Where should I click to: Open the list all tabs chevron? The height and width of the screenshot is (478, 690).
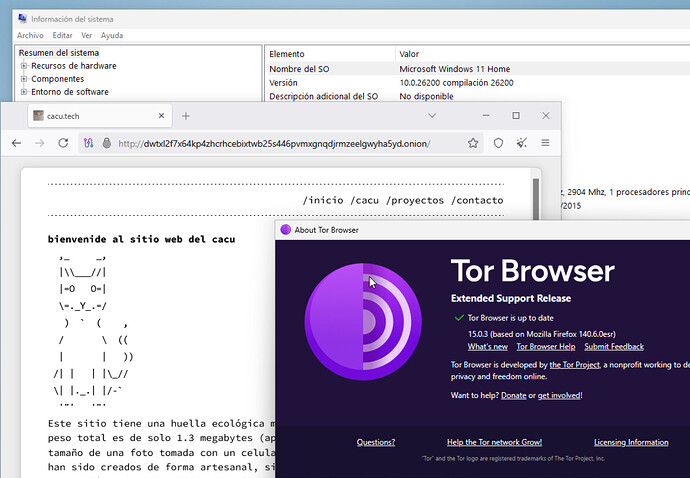click(432, 115)
